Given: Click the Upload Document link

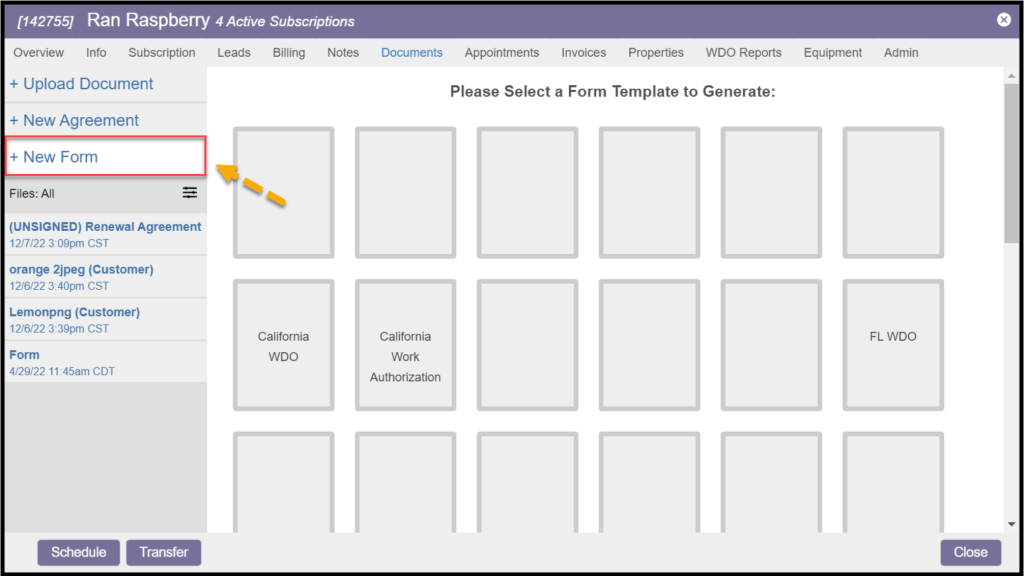Looking at the screenshot, I should [81, 84].
